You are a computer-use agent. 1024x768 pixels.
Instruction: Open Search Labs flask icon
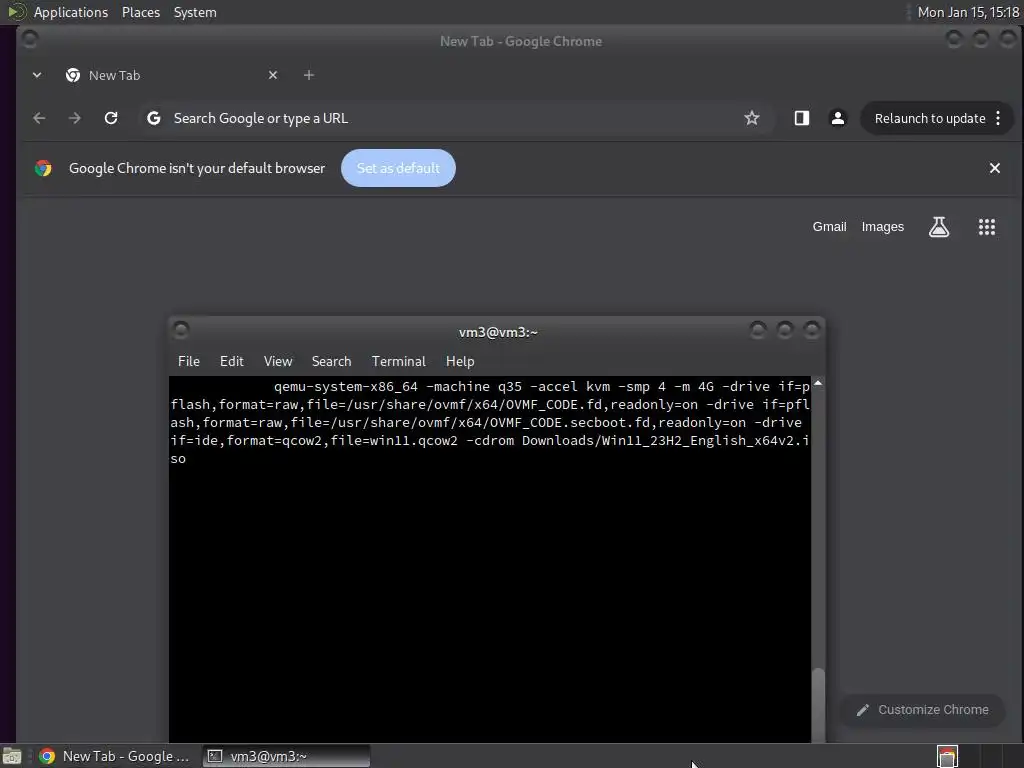(939, 227)
